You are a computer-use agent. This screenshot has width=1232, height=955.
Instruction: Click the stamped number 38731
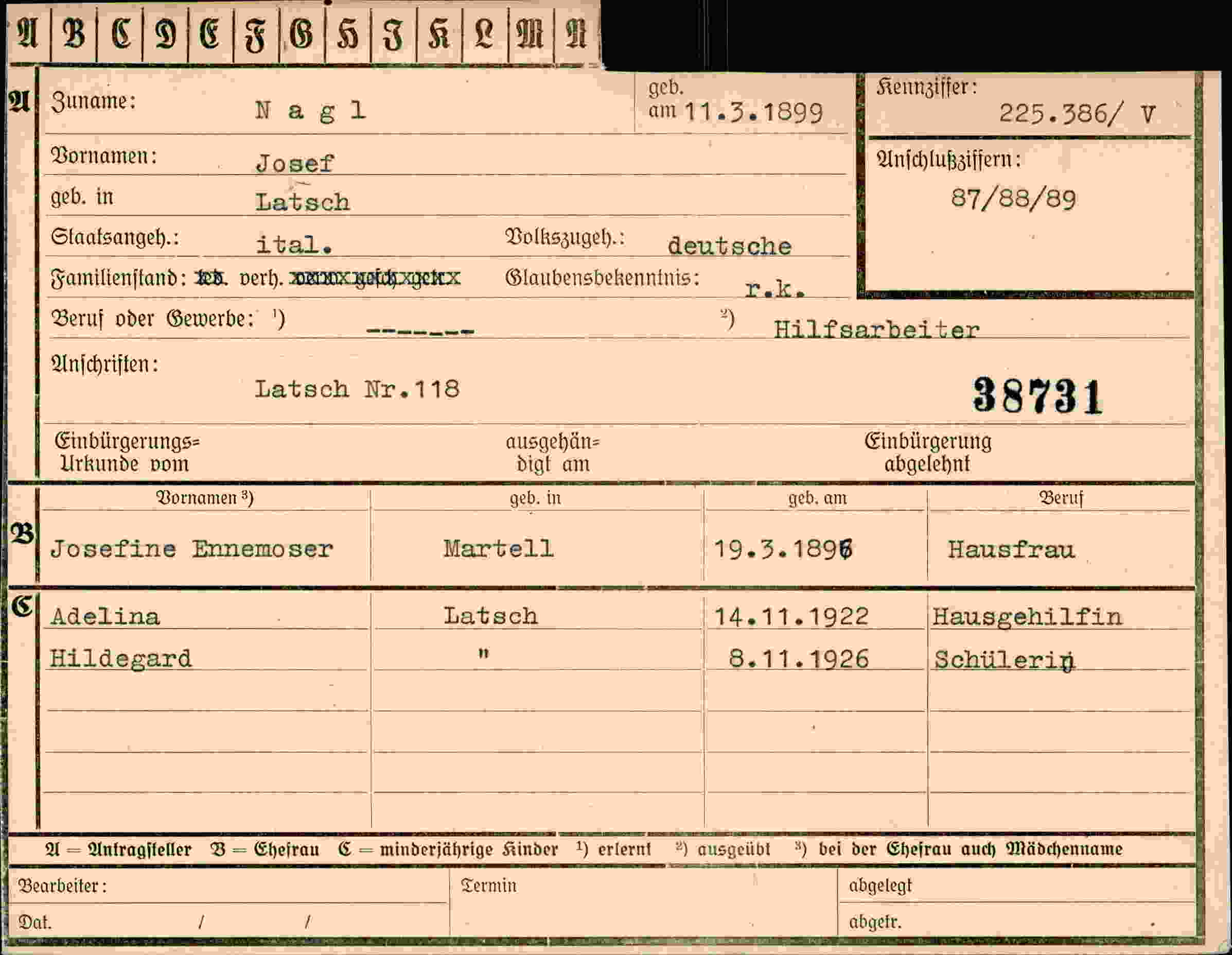1037,396
